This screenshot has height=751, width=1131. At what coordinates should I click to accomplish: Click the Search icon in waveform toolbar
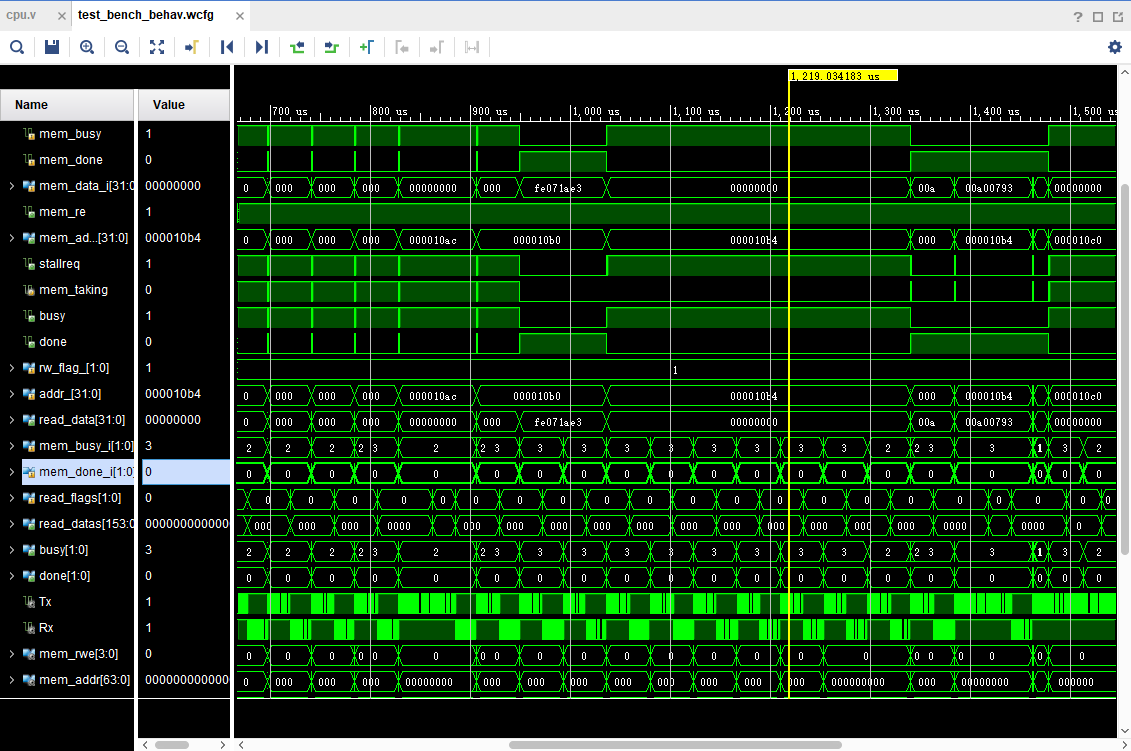17,48
